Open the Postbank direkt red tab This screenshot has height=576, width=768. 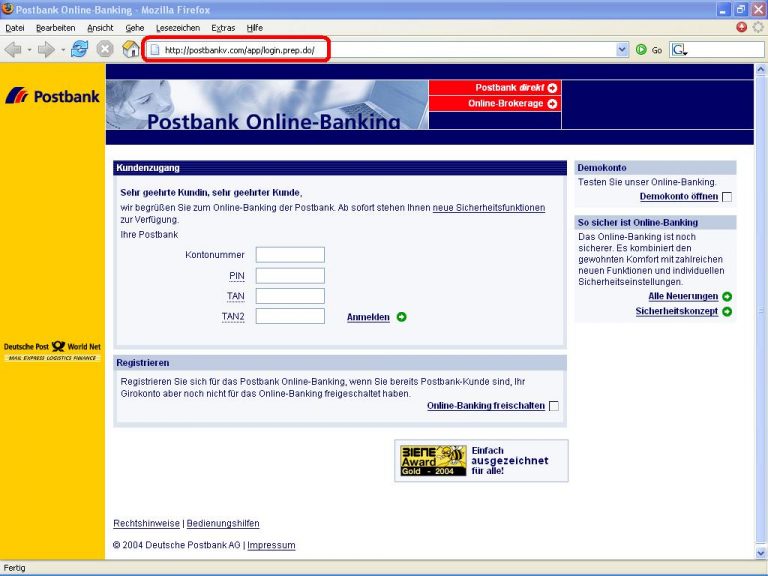point(494,88)
